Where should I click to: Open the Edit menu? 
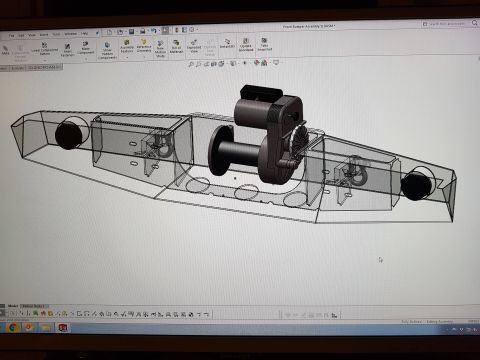pyautogui.click(x=21, y=35)
